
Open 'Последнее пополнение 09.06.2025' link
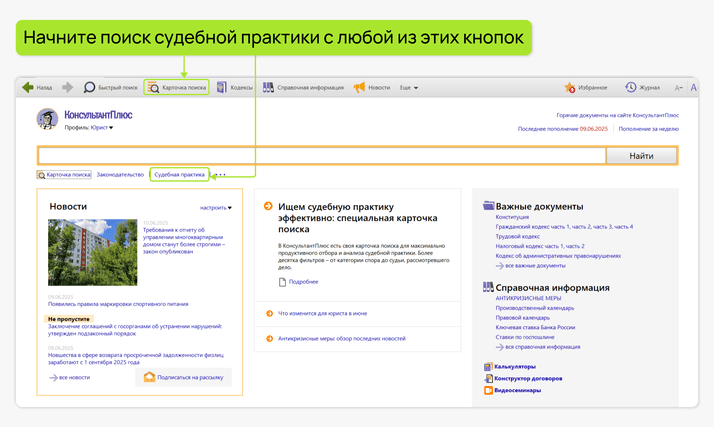563,129
